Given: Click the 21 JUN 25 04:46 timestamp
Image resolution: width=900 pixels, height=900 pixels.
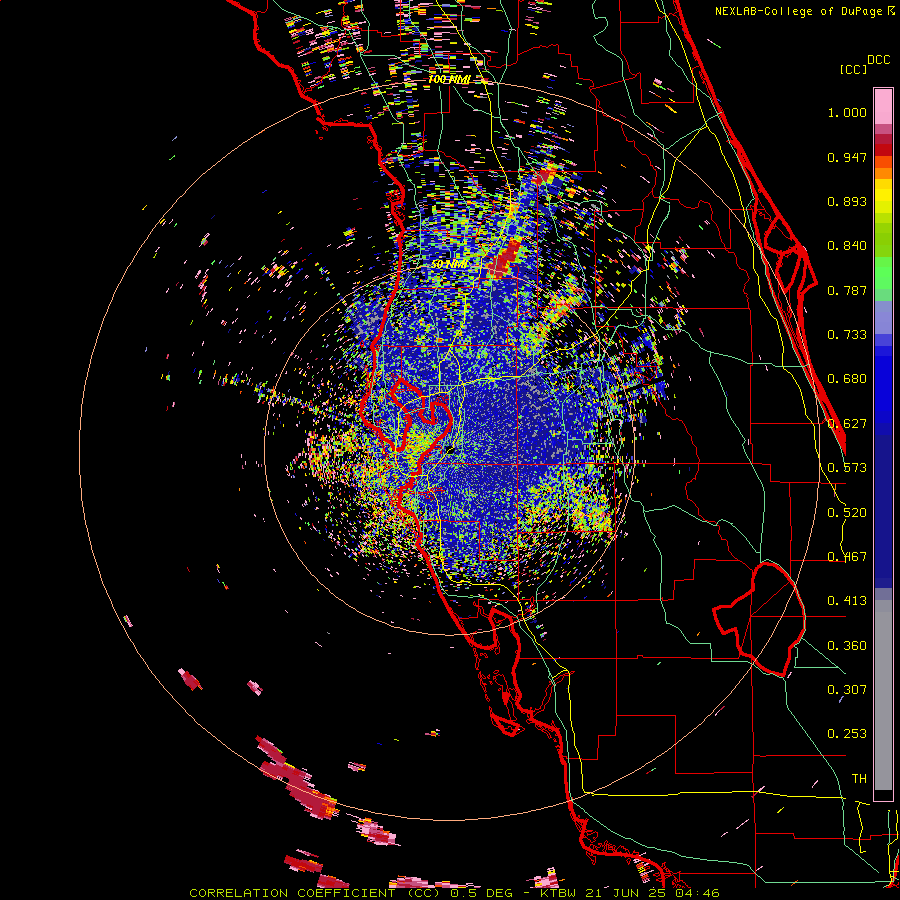Looking at the screenshot, I should [x=653, y=893].
